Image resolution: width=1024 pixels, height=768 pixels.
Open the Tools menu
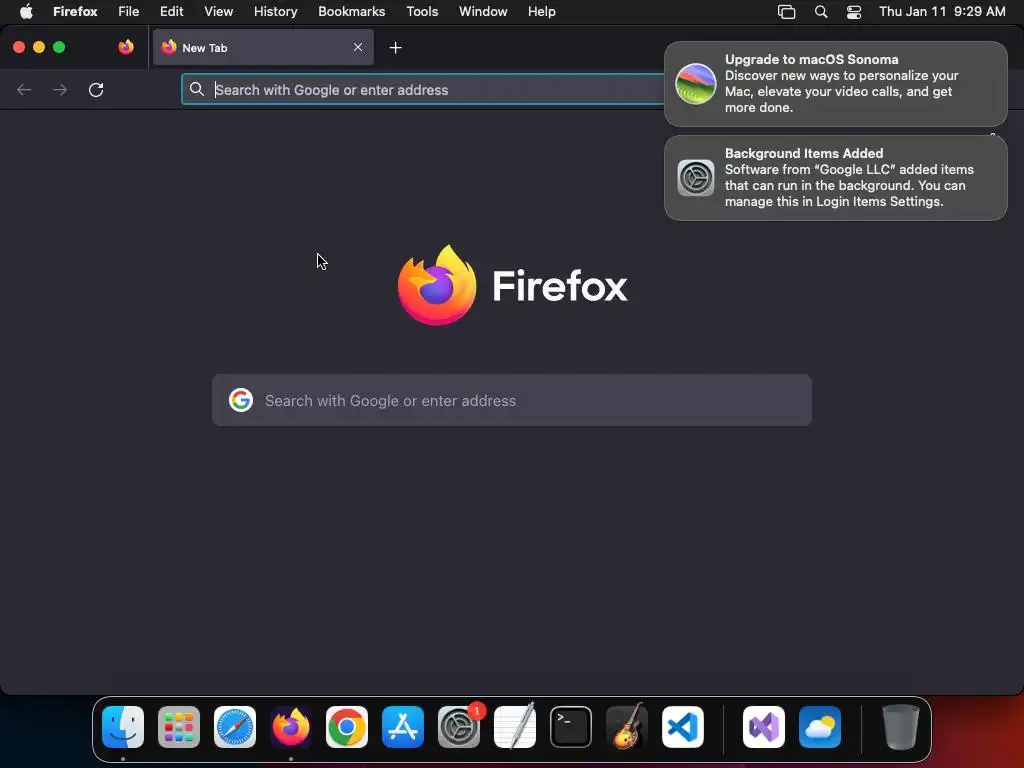tap(422, 11)
